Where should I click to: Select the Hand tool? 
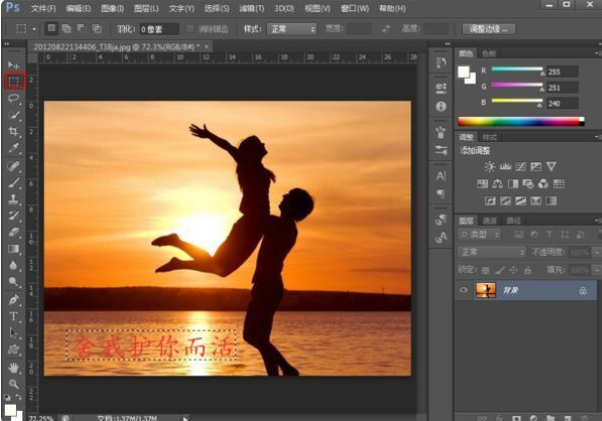(x=14, y=367)
